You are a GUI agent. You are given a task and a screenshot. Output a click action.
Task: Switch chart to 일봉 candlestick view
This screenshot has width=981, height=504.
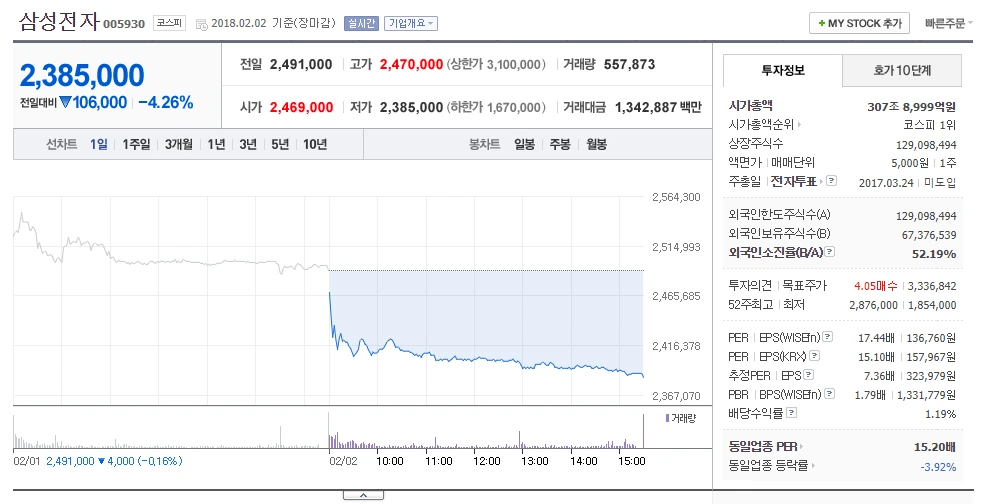coord(524,144)
